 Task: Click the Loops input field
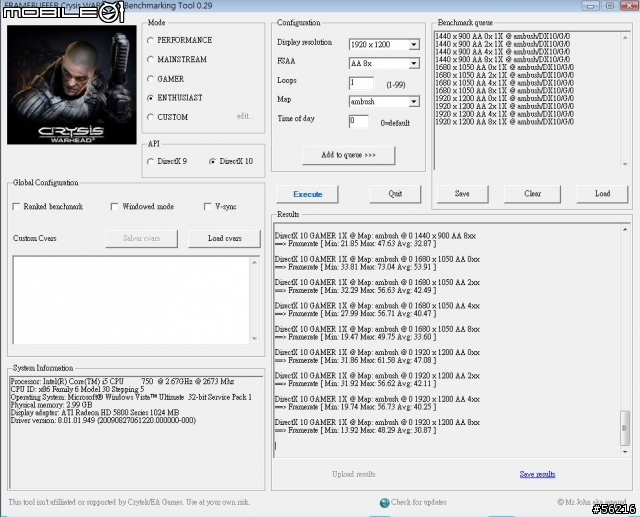click(x=361, y=83)
